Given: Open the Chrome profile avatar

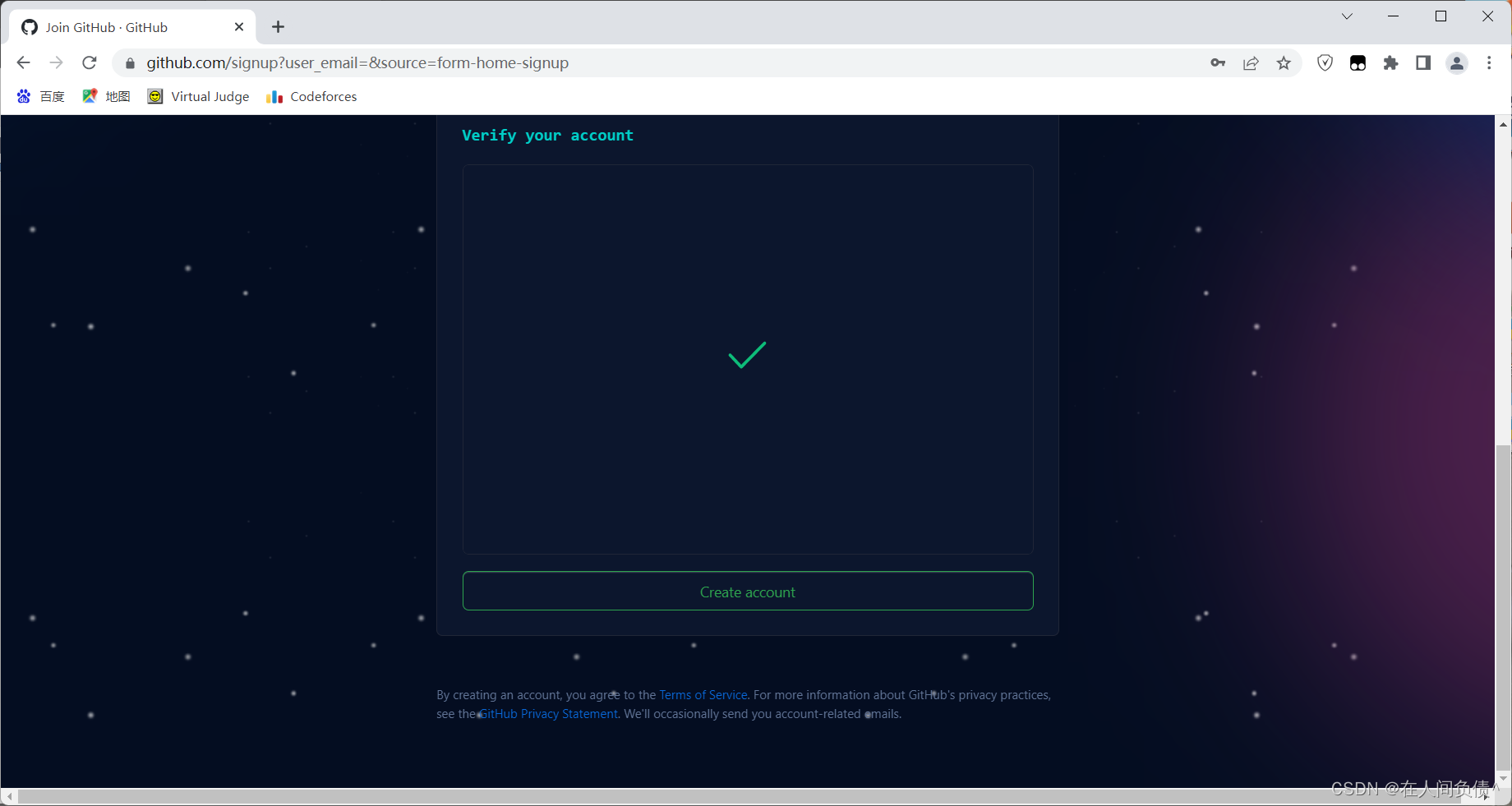Looking at the screenshot, I should point(1457,63).
